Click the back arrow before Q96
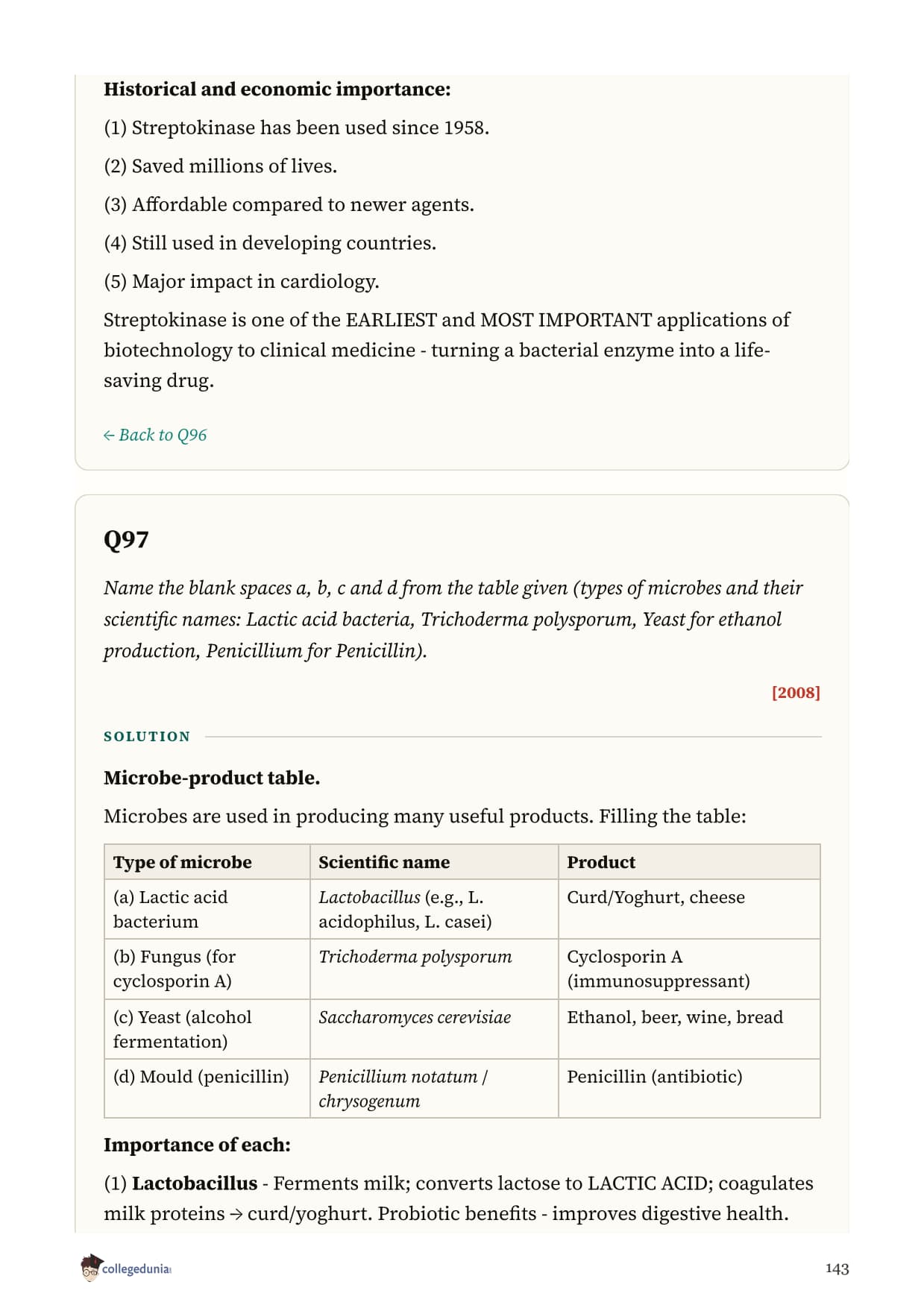 [109, 436]
